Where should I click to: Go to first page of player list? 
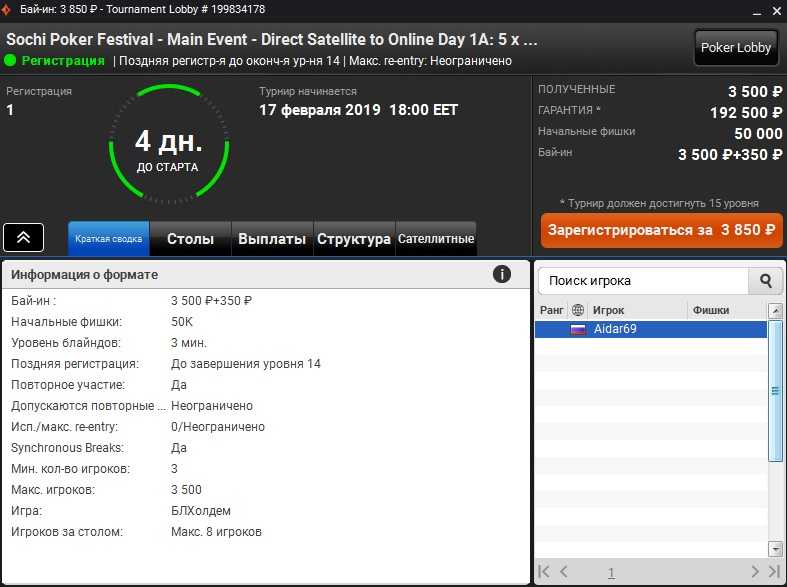coord(544,571)
